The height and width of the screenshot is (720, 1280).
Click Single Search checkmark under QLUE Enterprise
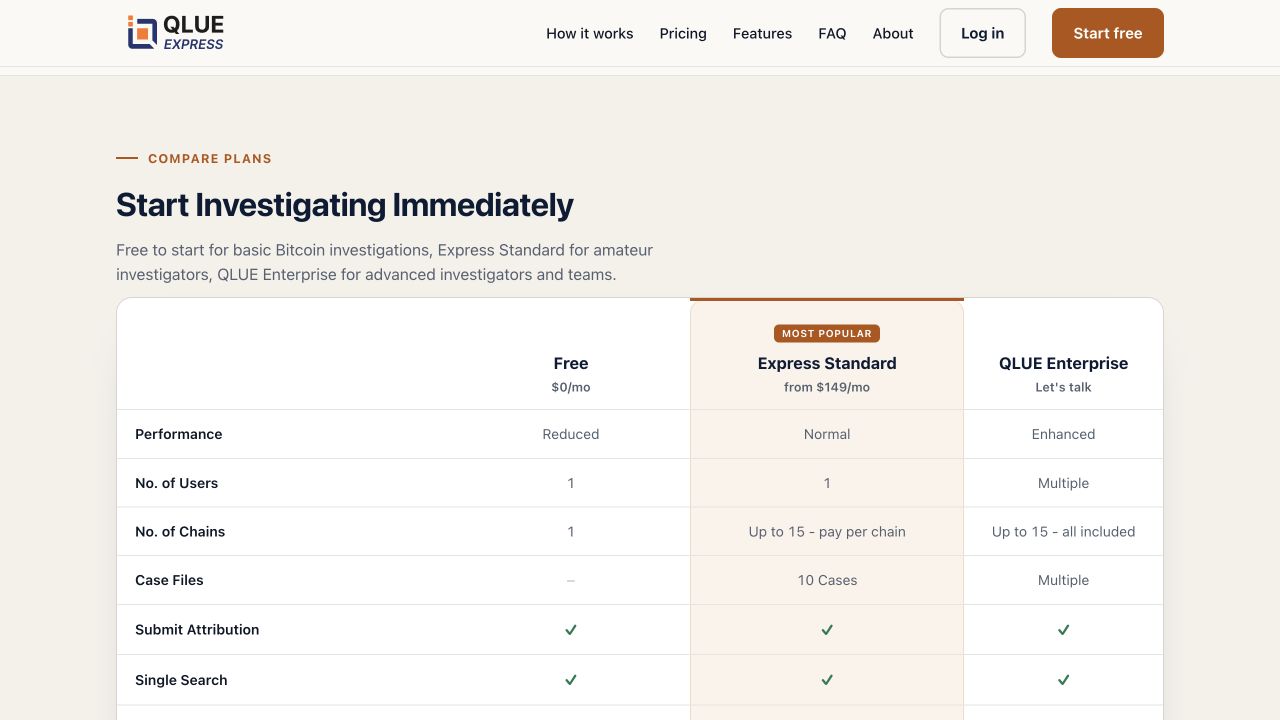[1063, 680]
